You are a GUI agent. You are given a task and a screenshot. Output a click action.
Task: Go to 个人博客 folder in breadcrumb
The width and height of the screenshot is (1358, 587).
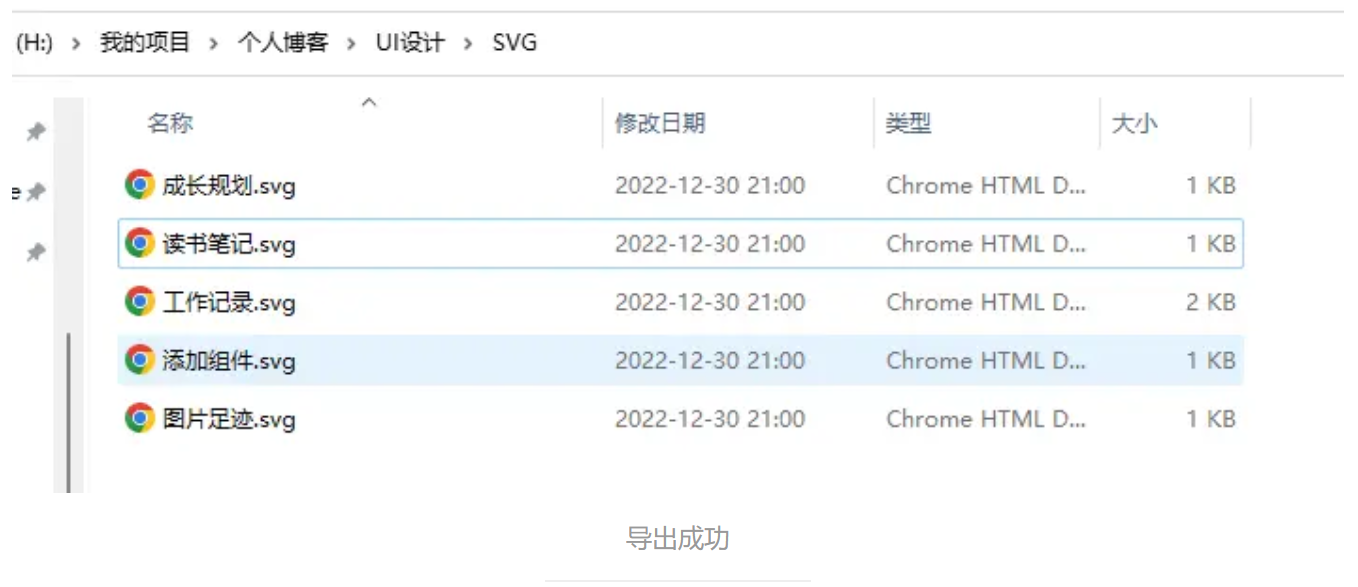point(283,43)
